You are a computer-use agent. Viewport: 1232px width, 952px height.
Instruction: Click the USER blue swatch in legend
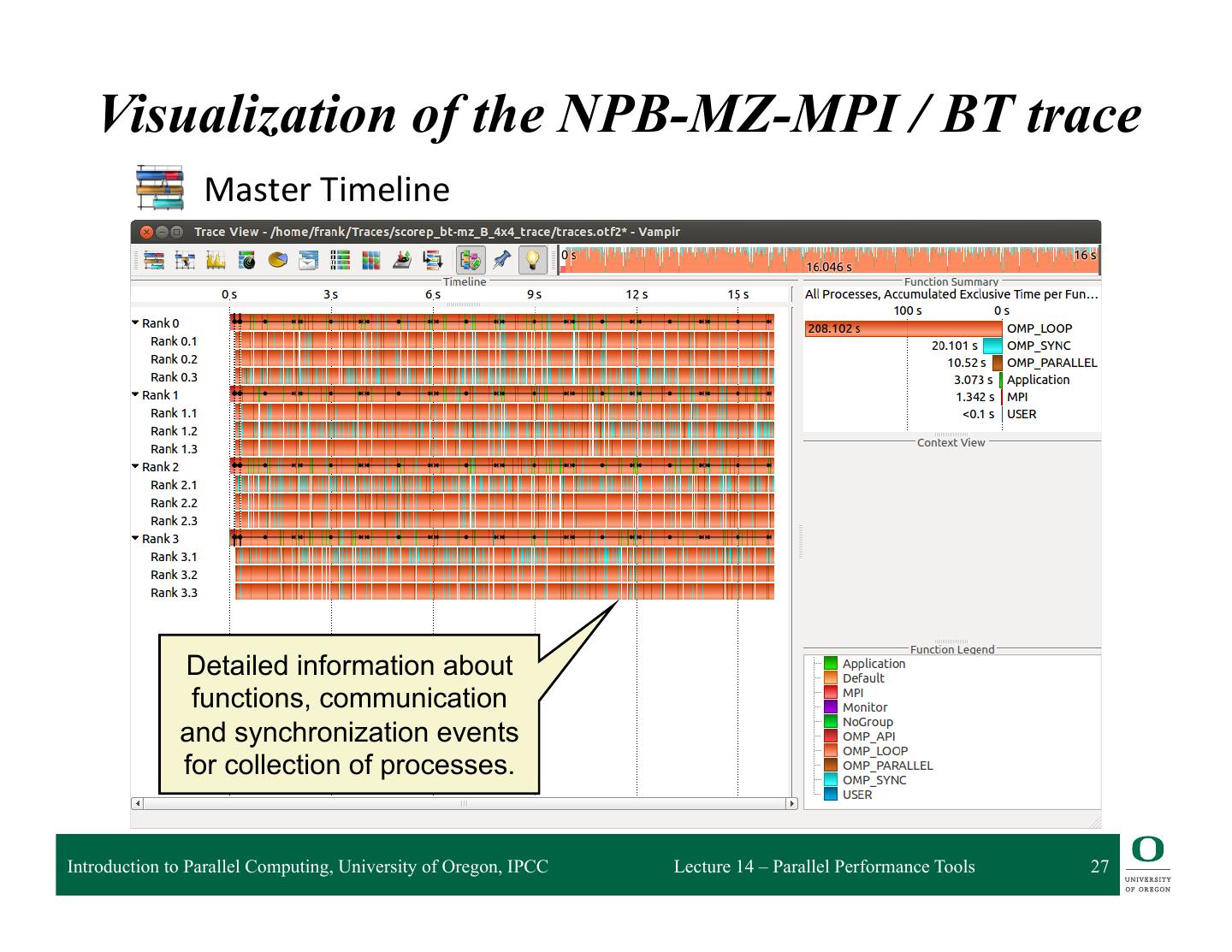(830, 795)
